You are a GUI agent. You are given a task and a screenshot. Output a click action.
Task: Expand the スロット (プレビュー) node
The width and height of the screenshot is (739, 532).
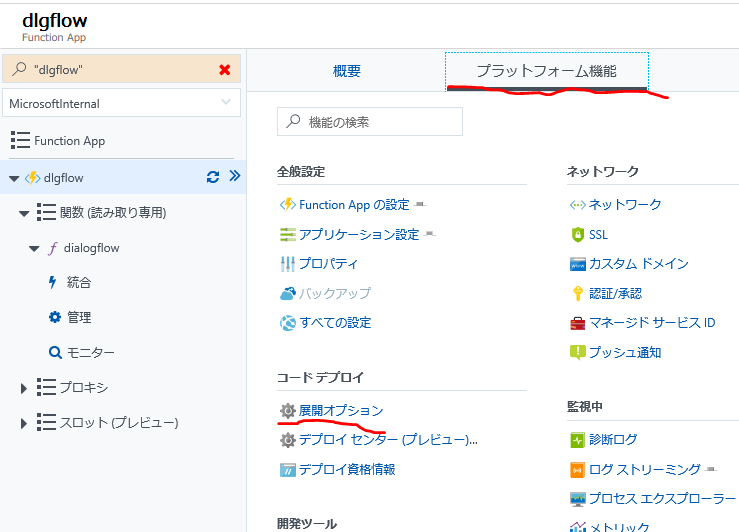coord(24,423)
